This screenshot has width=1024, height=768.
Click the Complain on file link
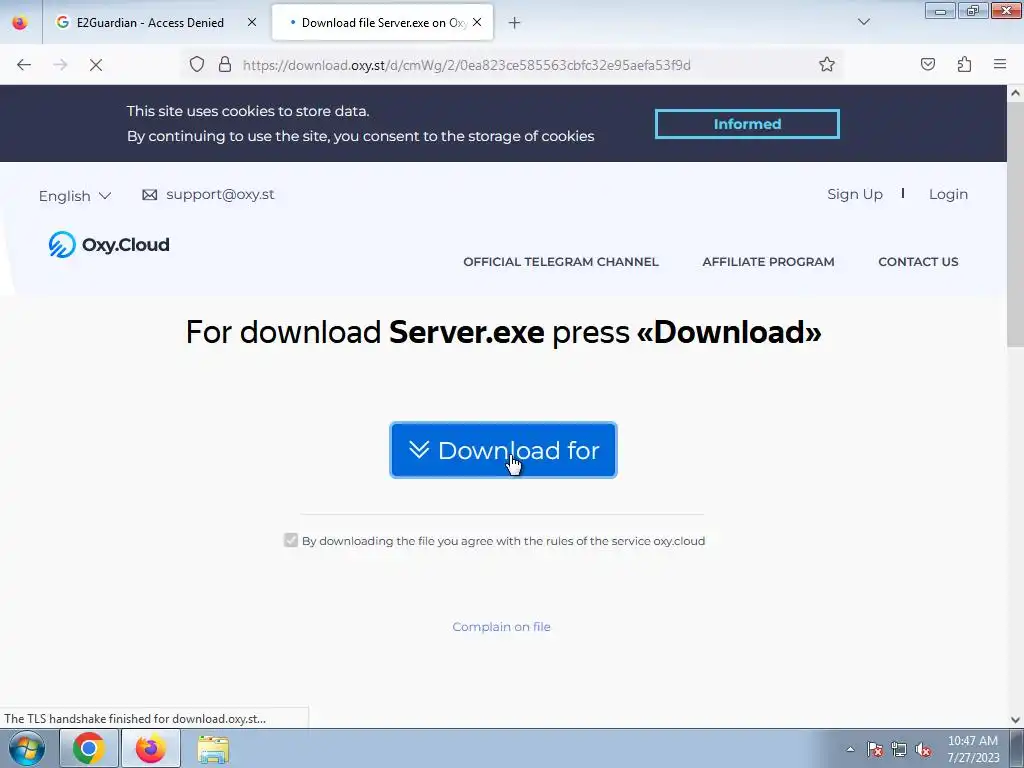(502, 627)
